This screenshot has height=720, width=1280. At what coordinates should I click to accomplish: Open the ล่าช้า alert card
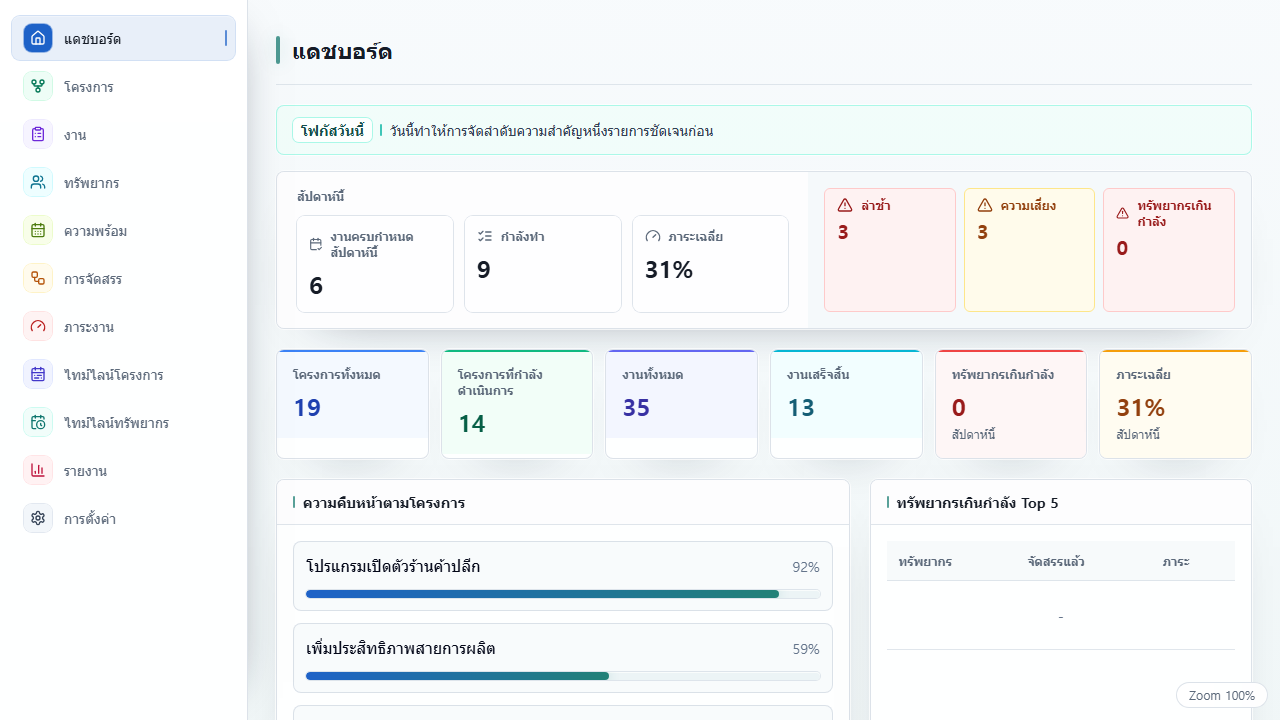coord(890,250)
